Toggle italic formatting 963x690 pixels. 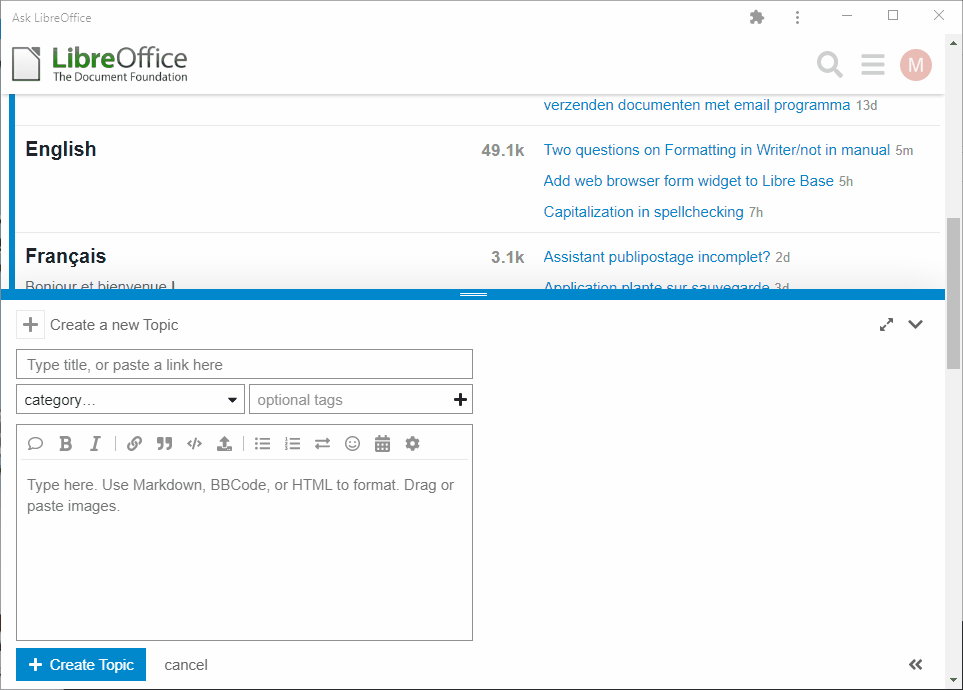95,444
